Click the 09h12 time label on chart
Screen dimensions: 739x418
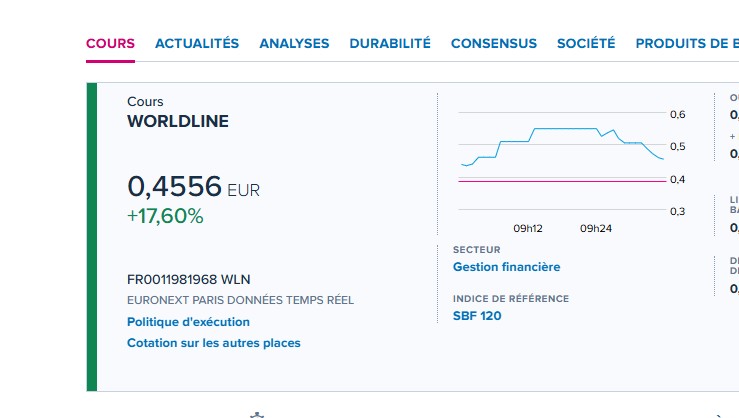527,228
